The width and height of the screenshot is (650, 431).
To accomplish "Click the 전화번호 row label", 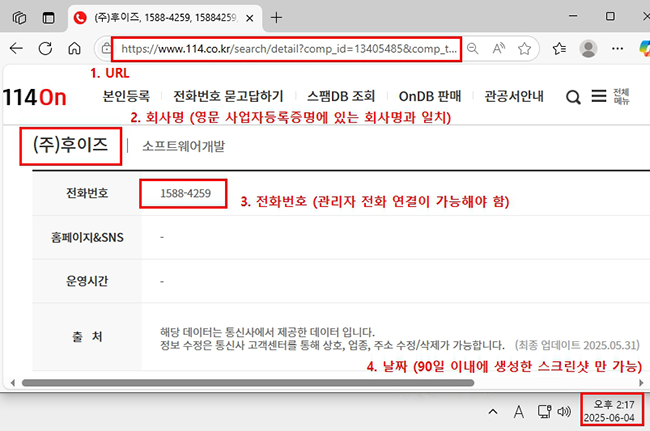I will pyautogui.click(x=87, y=193).
